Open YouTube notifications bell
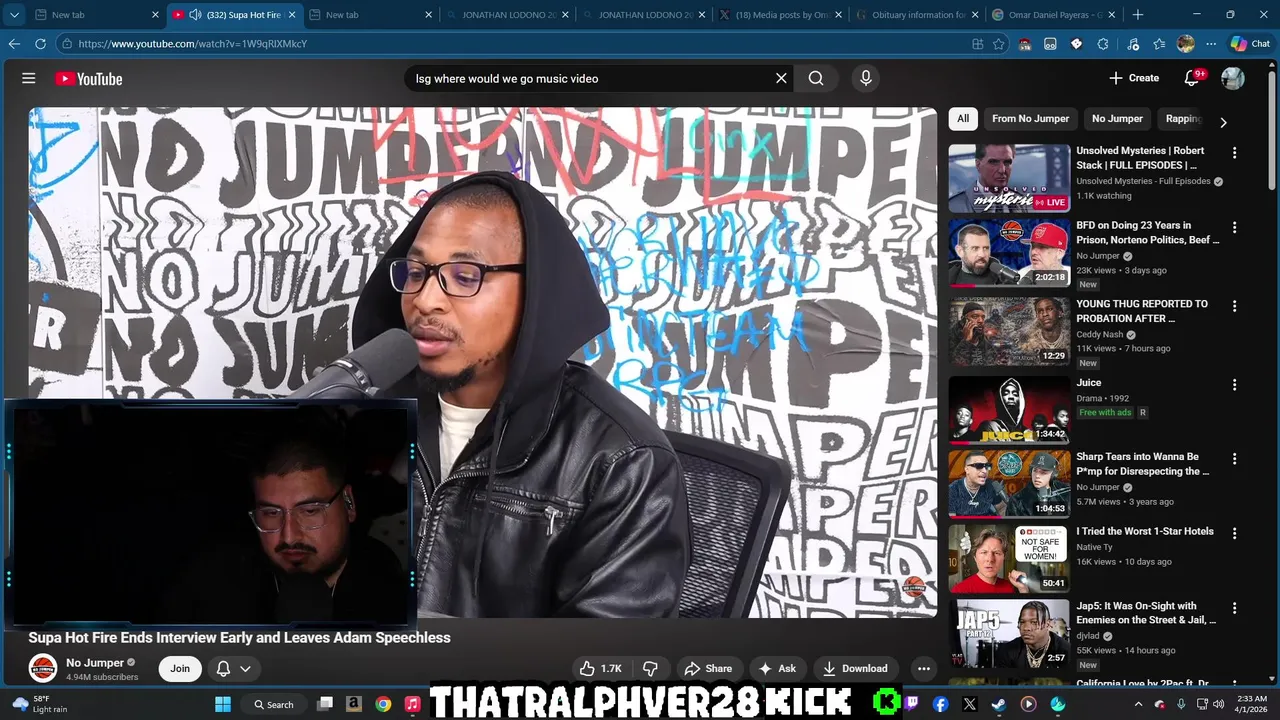The height and width of the screenshot is (720, 1280). 1192,78
